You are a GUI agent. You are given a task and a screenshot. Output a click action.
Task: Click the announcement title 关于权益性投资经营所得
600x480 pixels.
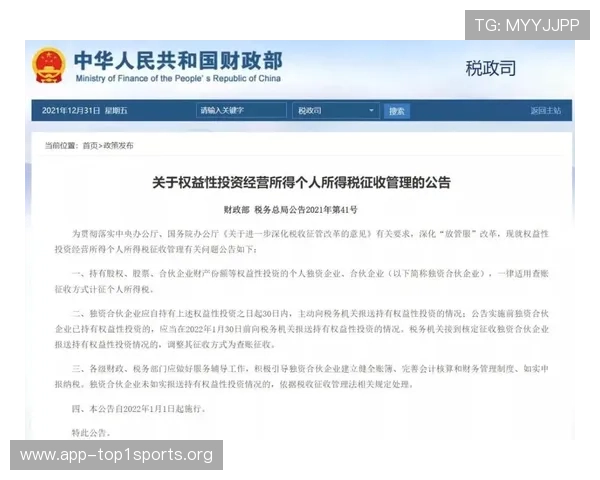301,183
